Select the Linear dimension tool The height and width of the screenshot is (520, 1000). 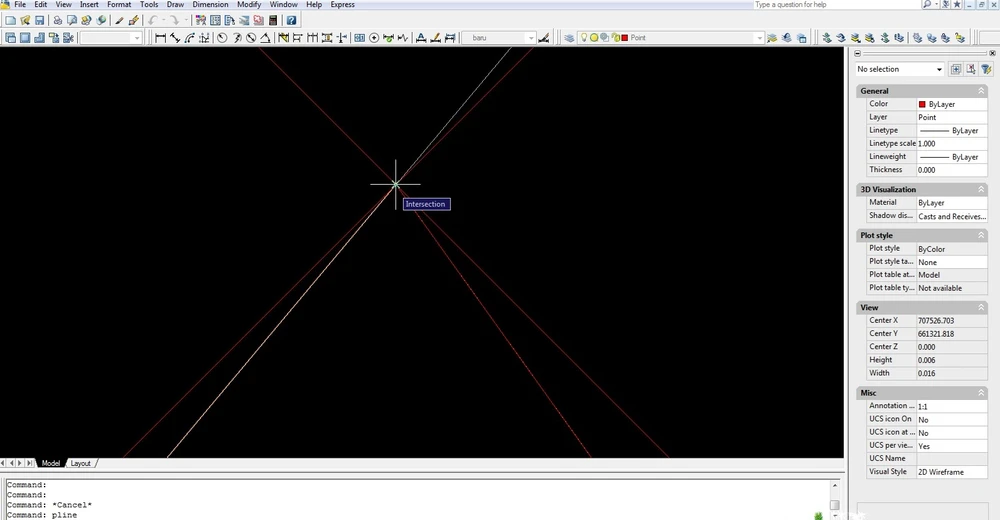click(161, 38)
